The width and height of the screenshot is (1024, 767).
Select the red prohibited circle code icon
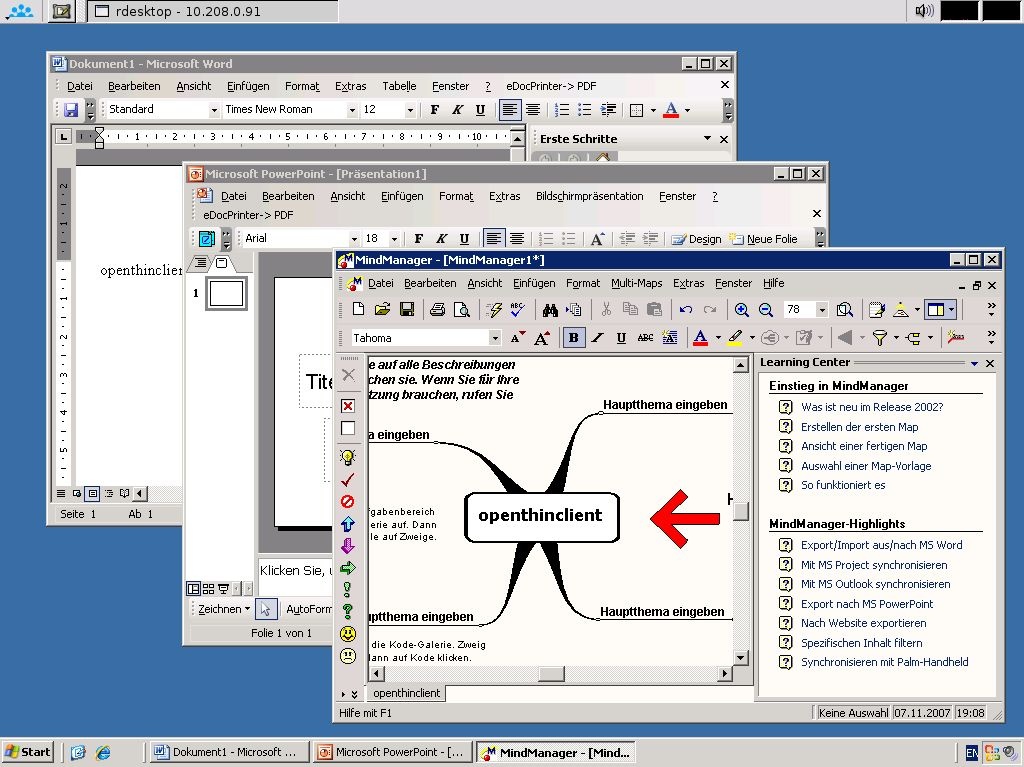click(348, 501)
